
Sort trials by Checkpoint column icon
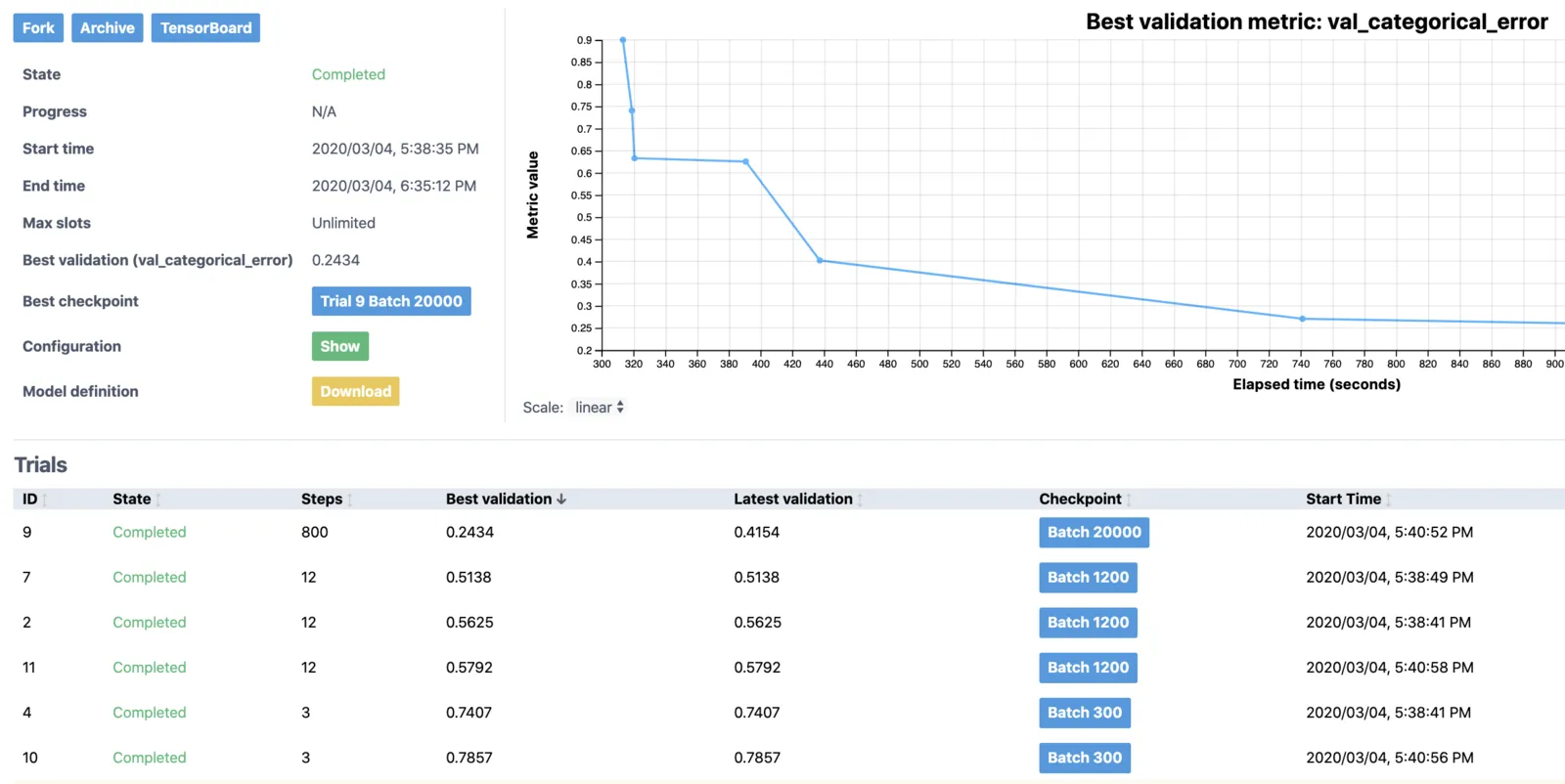coord(1129,500)
